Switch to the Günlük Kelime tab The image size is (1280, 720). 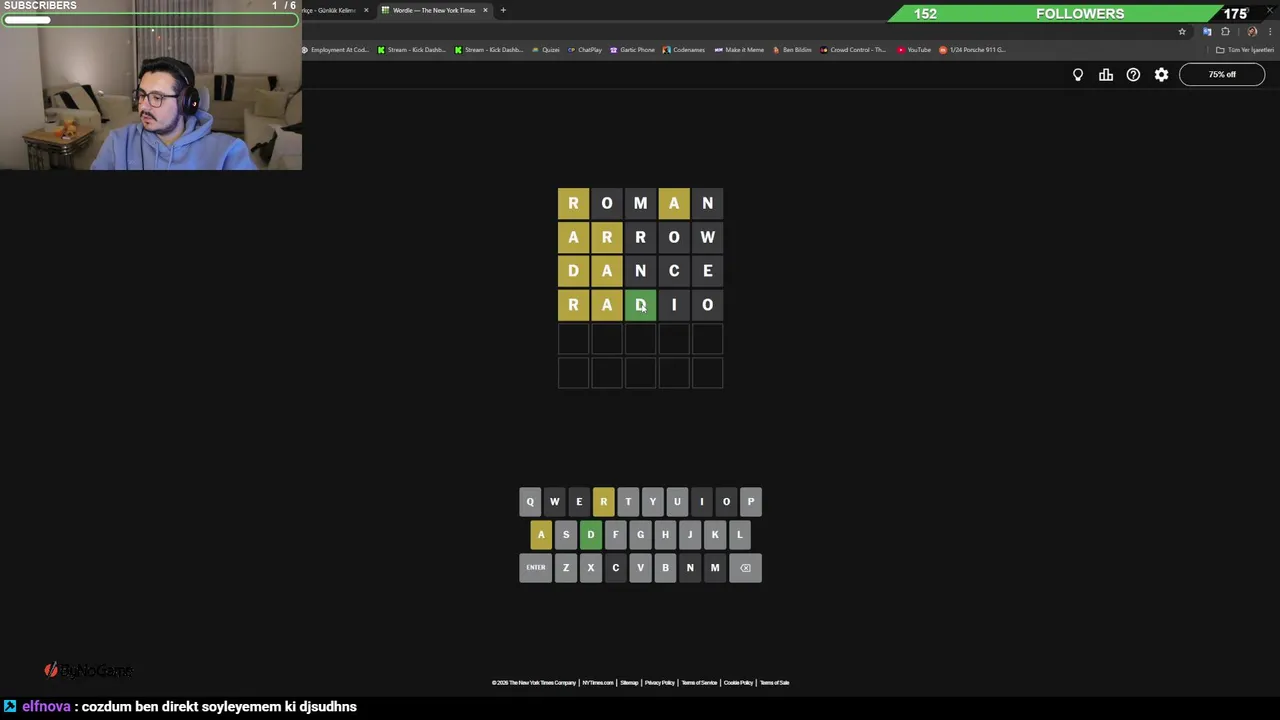click(332, 10)
